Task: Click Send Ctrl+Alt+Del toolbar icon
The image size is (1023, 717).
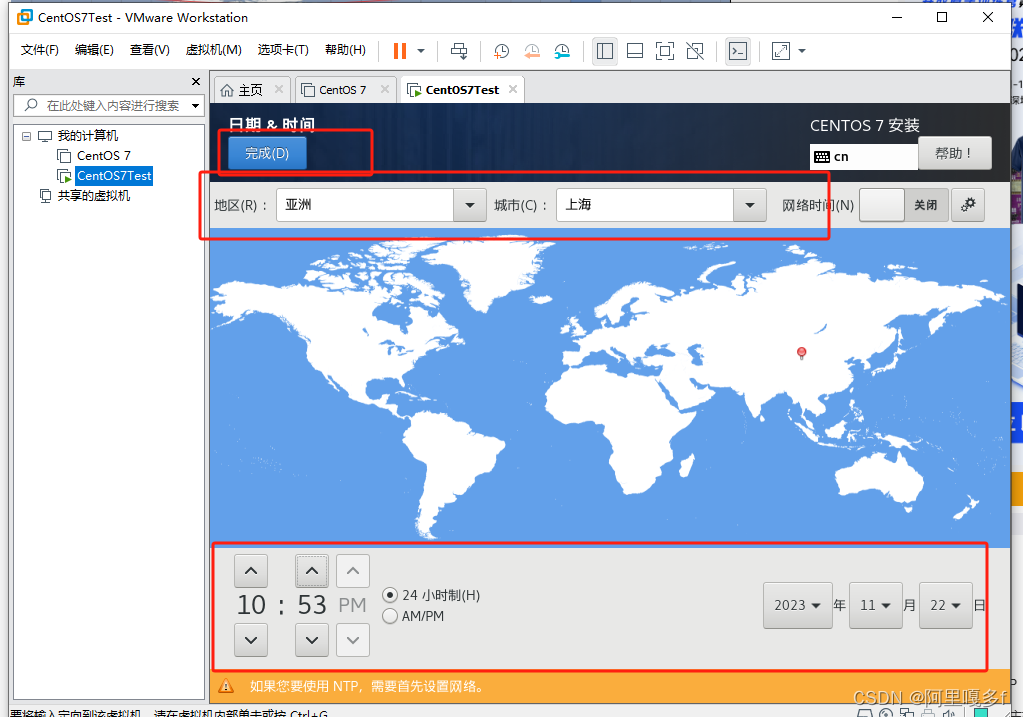Action: point(459,51)
